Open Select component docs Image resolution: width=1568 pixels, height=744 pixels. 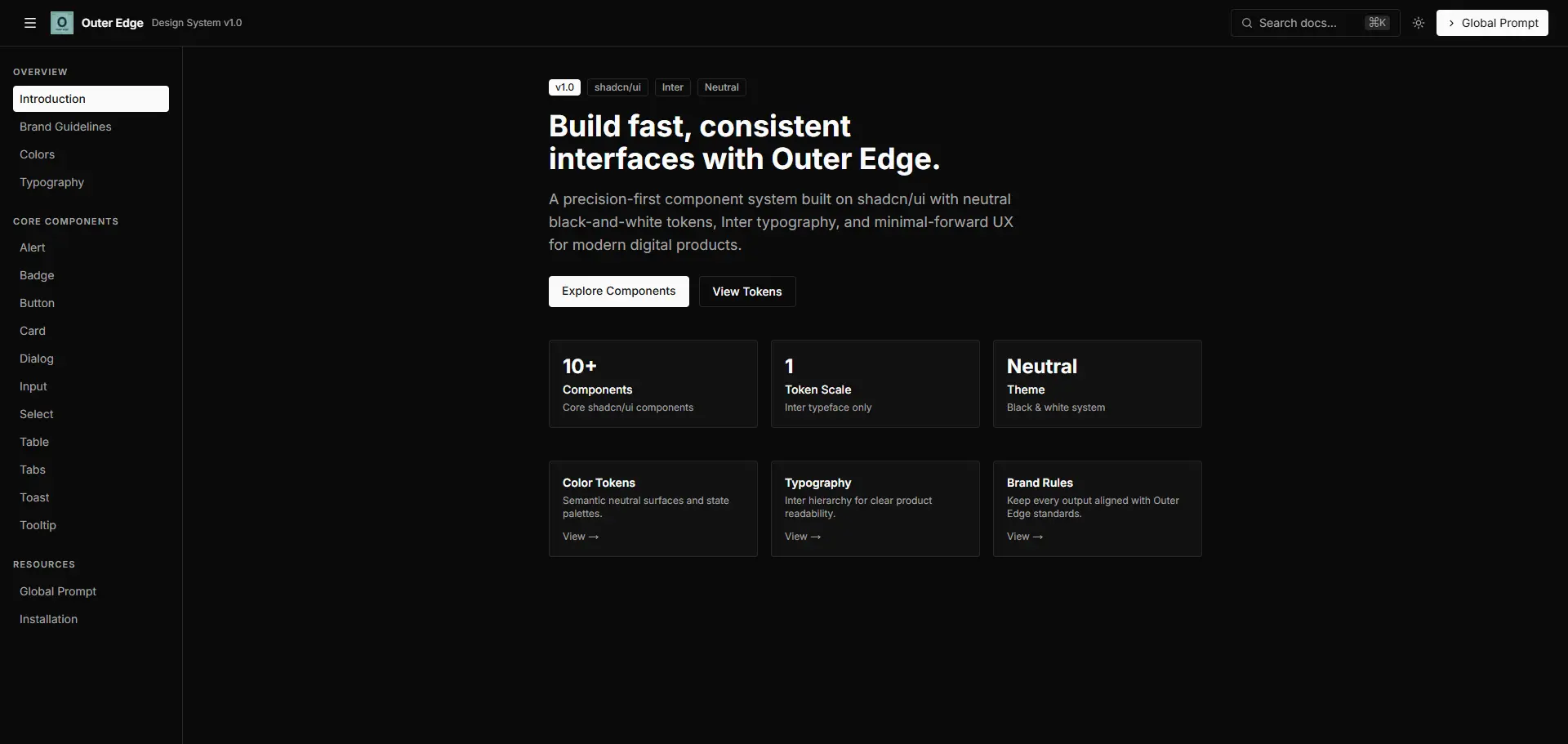pos(91,414)
